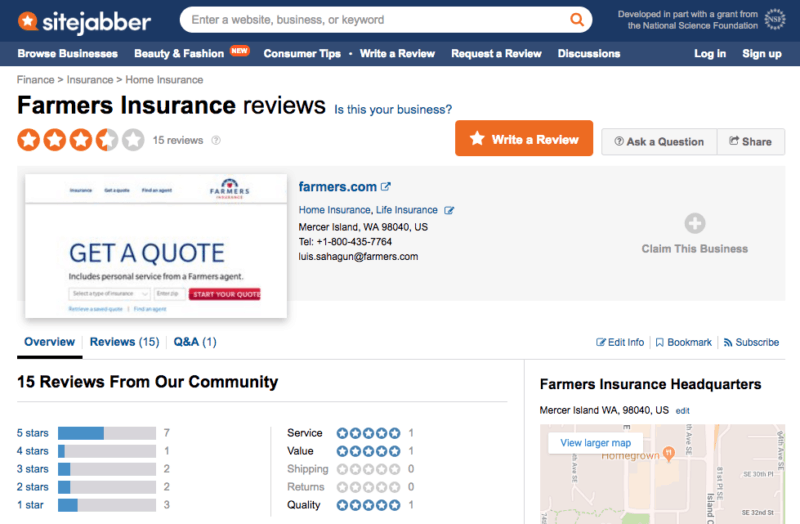Click the Sitejabber logo
This screenshot has height=524, width=800.
click(x=84, y=20)
